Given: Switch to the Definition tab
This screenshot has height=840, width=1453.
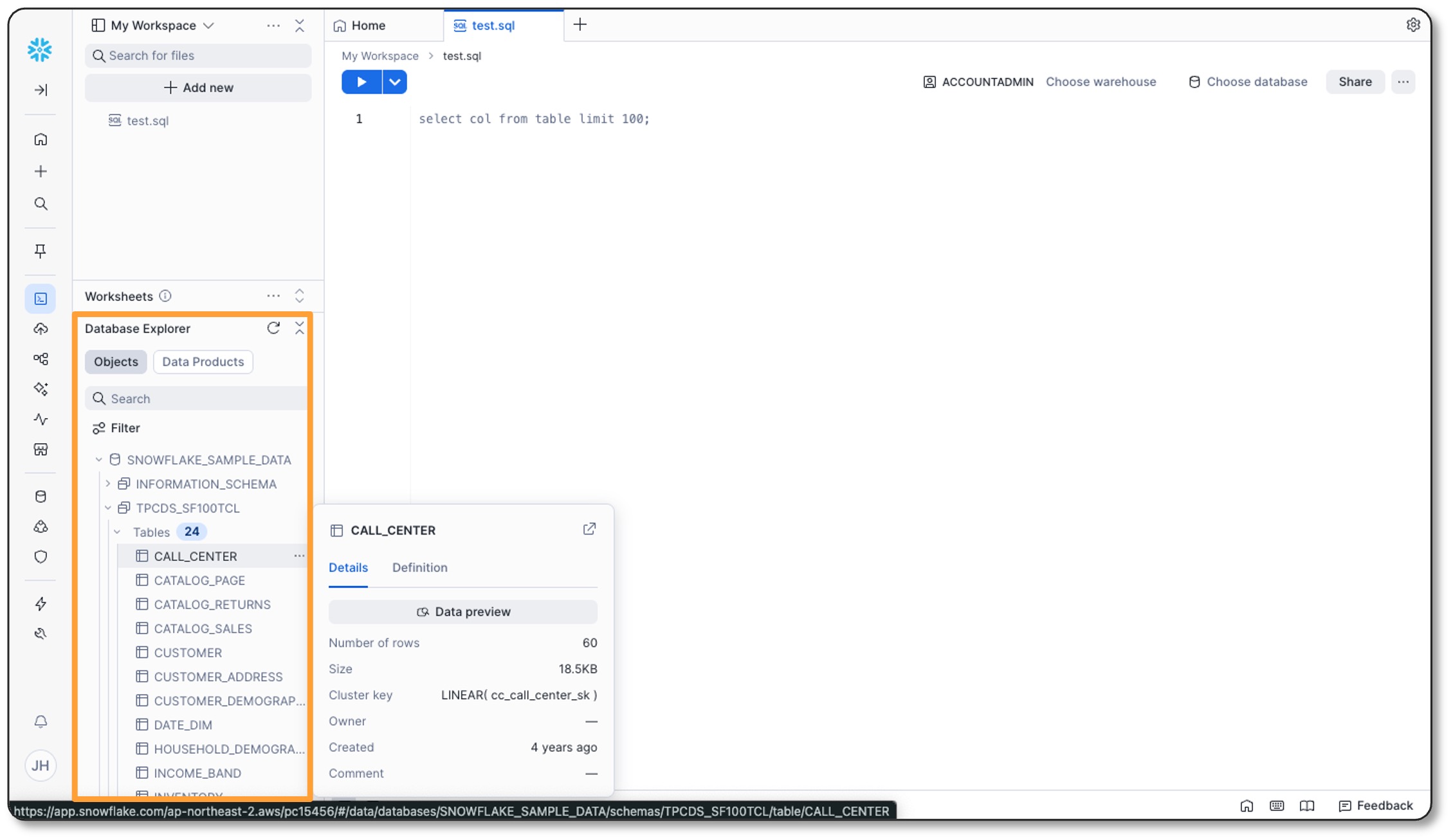Looking at the screenshot, I should point(419,567).
